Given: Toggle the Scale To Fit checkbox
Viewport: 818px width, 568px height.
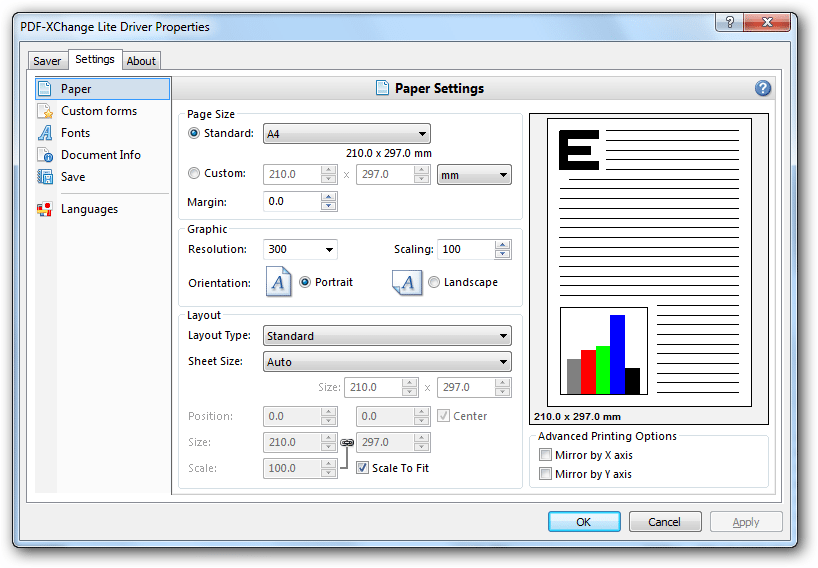Looking at the screenshot, I should coord(362,468).
